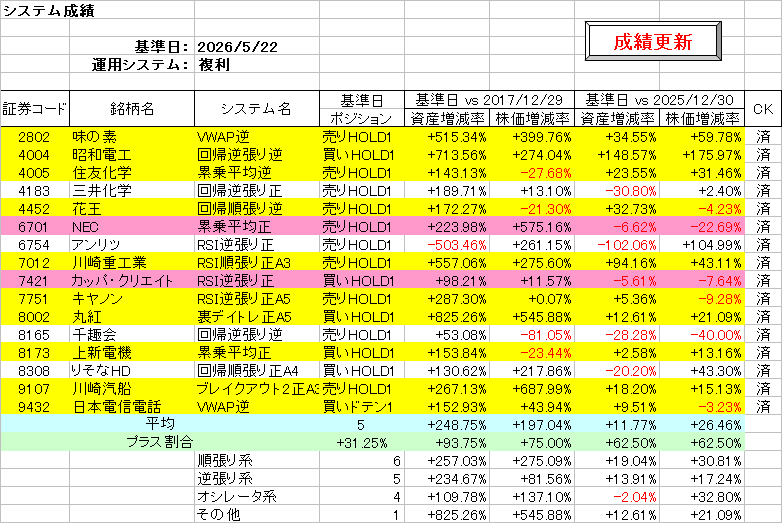Select the 千趣会 name cell
Screen dimensions: 782x523
coord(132,335)
